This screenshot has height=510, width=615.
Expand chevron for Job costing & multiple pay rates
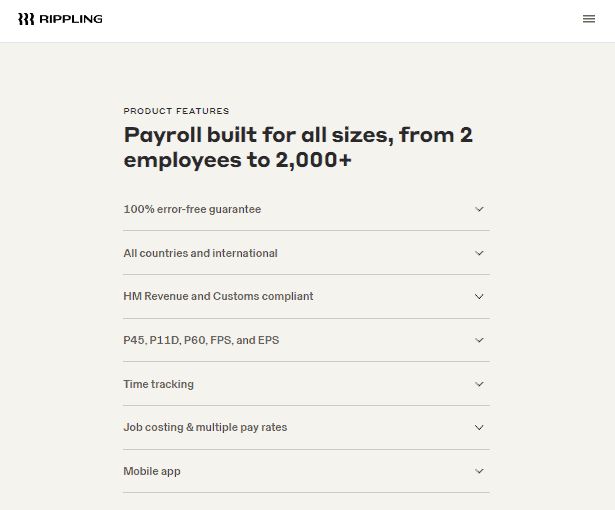479,427
